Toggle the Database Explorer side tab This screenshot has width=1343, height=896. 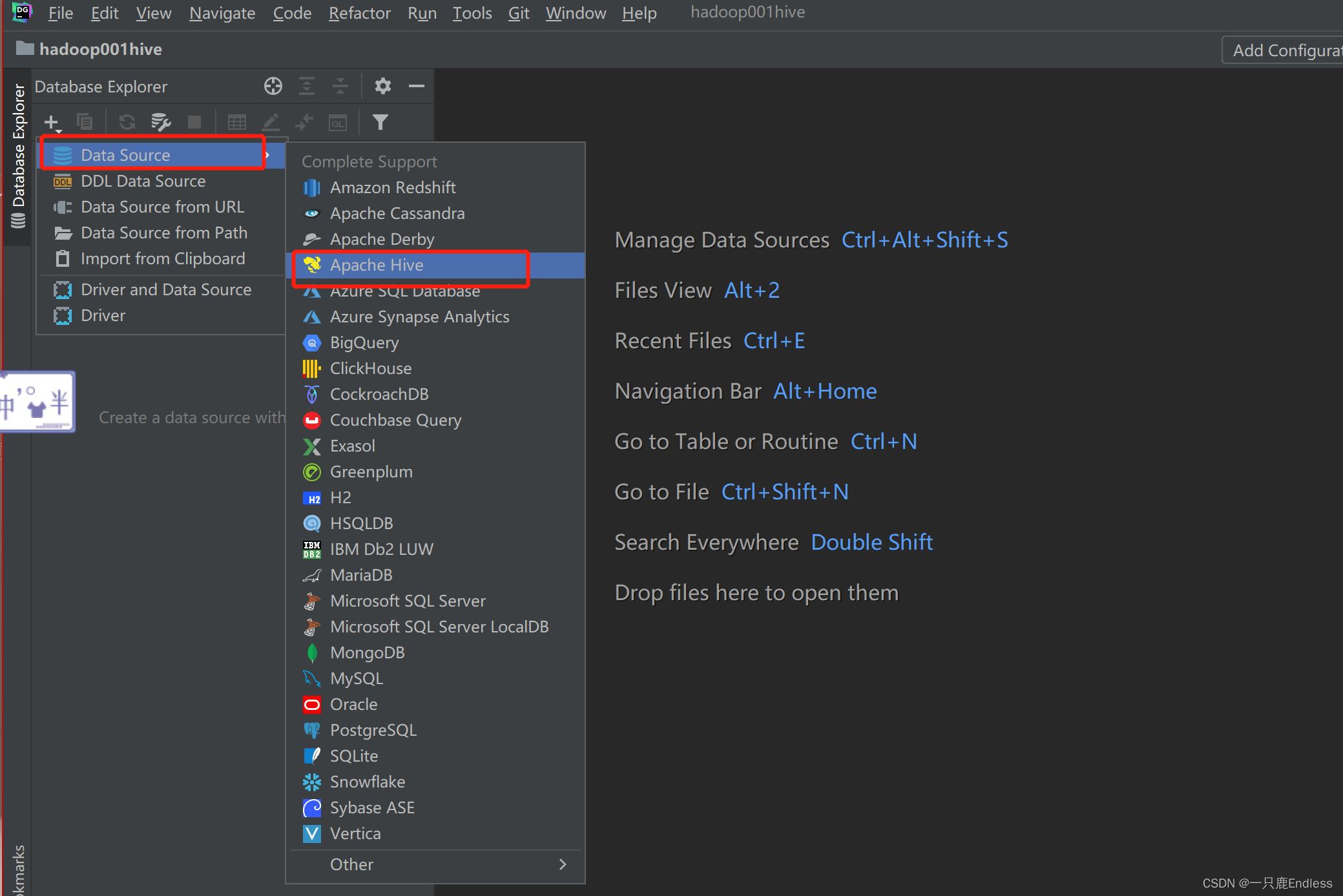18,155
